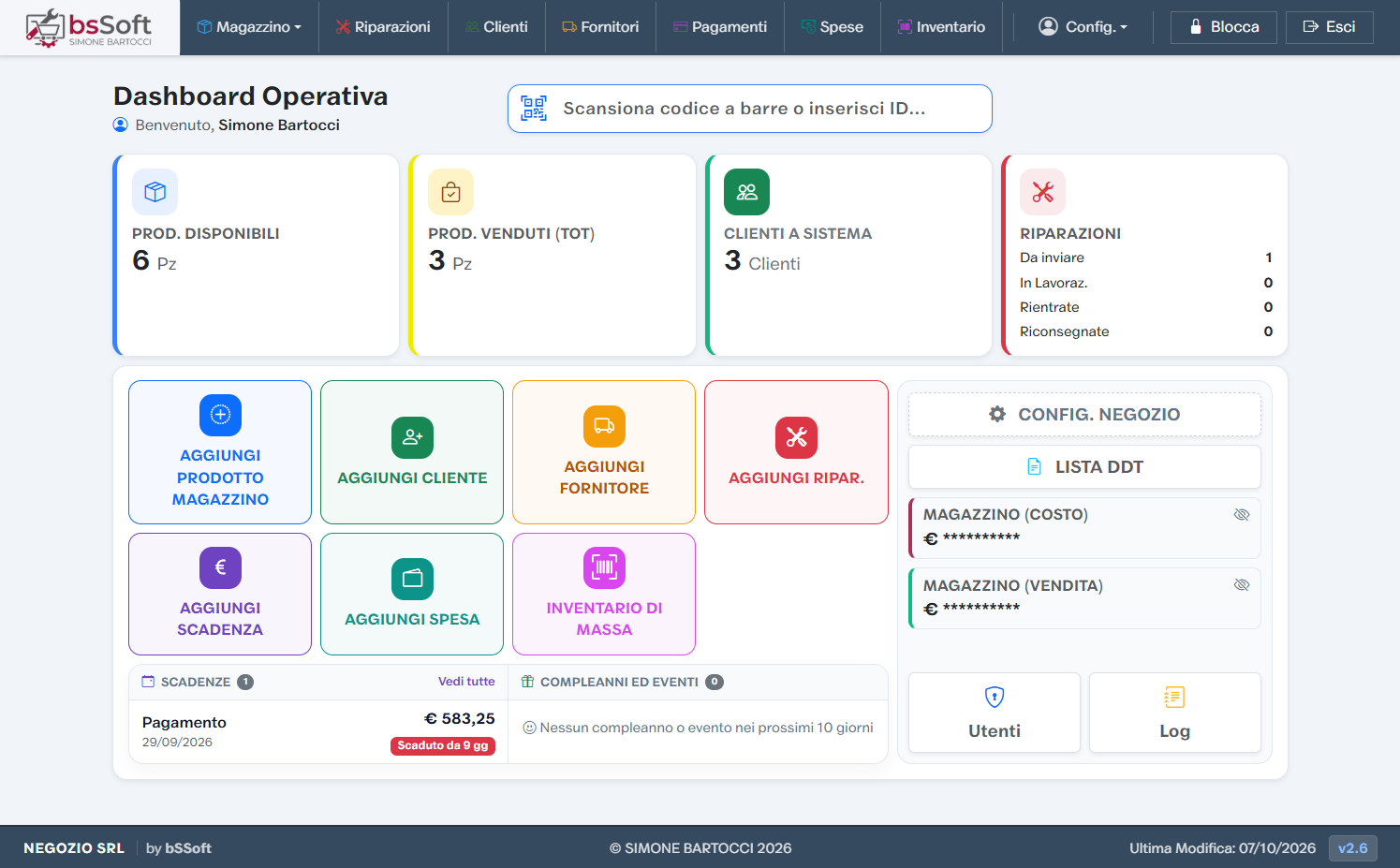This screenshot has width=1400, height=868.
Task: Follow the Vedi tutte link
Action: coord(466,682)
